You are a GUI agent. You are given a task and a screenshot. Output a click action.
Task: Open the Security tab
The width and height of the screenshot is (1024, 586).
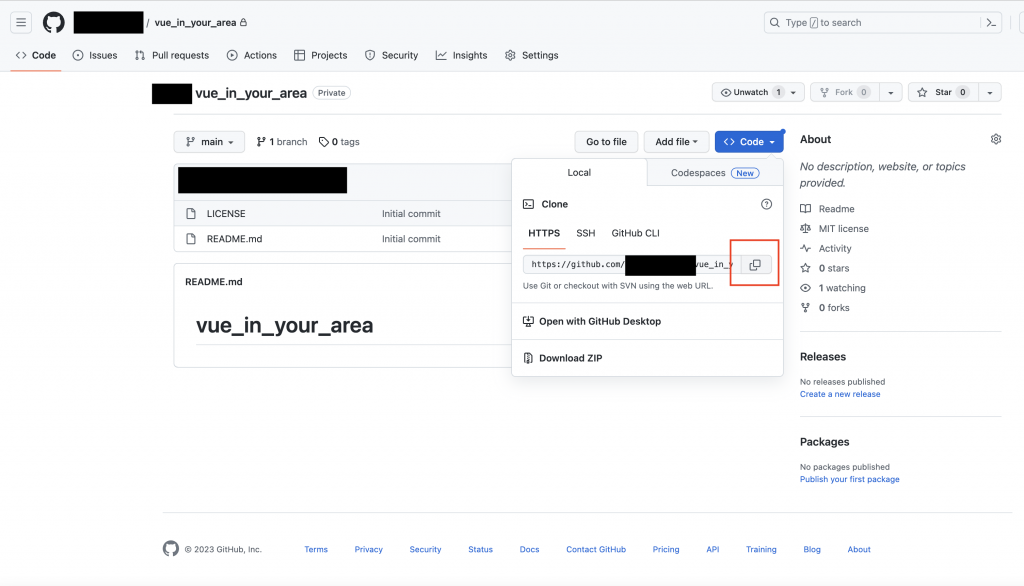[x=392, y=56]
